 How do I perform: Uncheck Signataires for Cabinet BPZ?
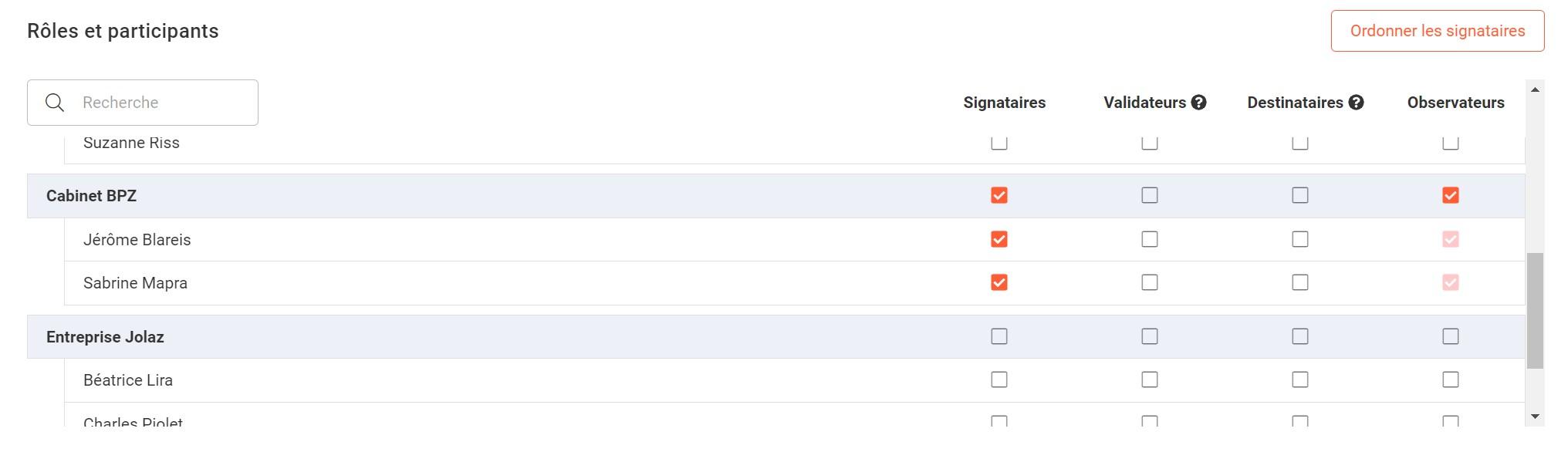(x=999, y=195)
